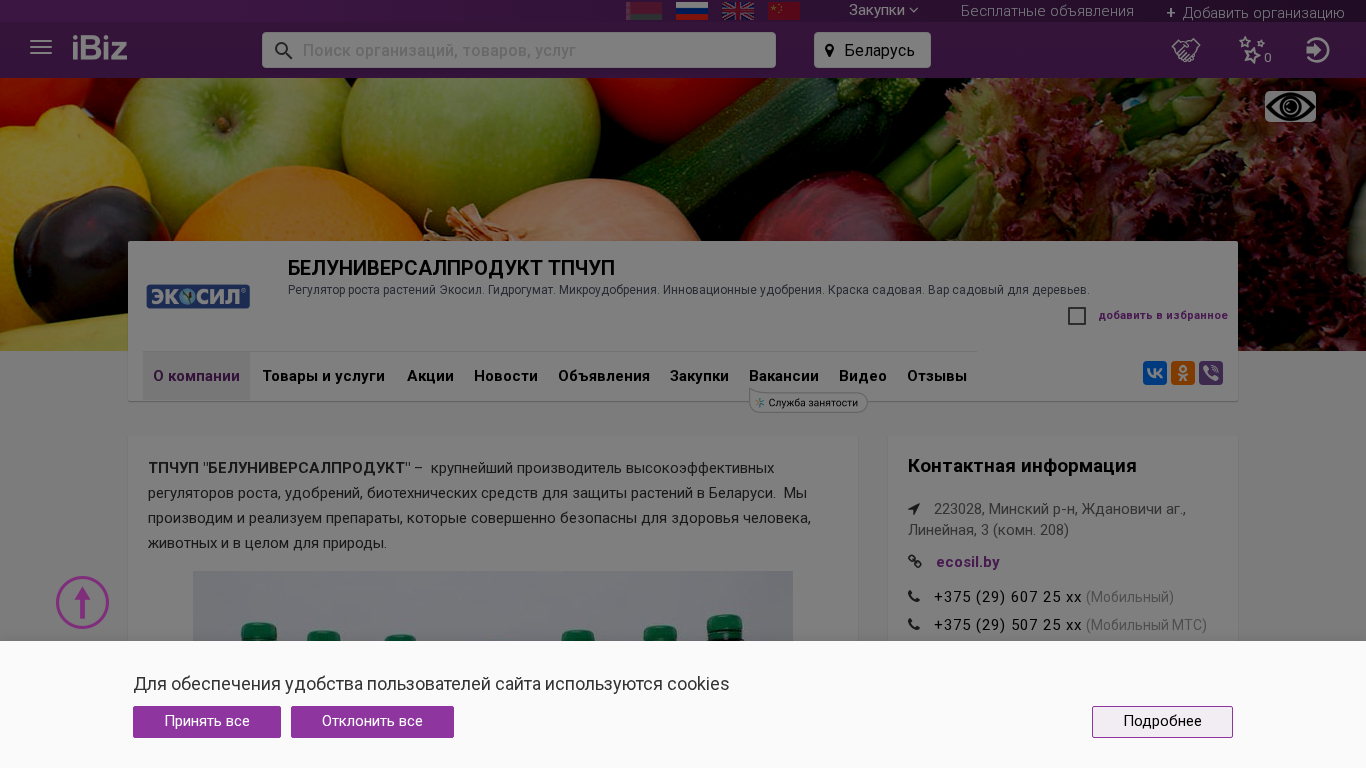
Task: Click the login arrow icon
Action: tap(1318, 50)
